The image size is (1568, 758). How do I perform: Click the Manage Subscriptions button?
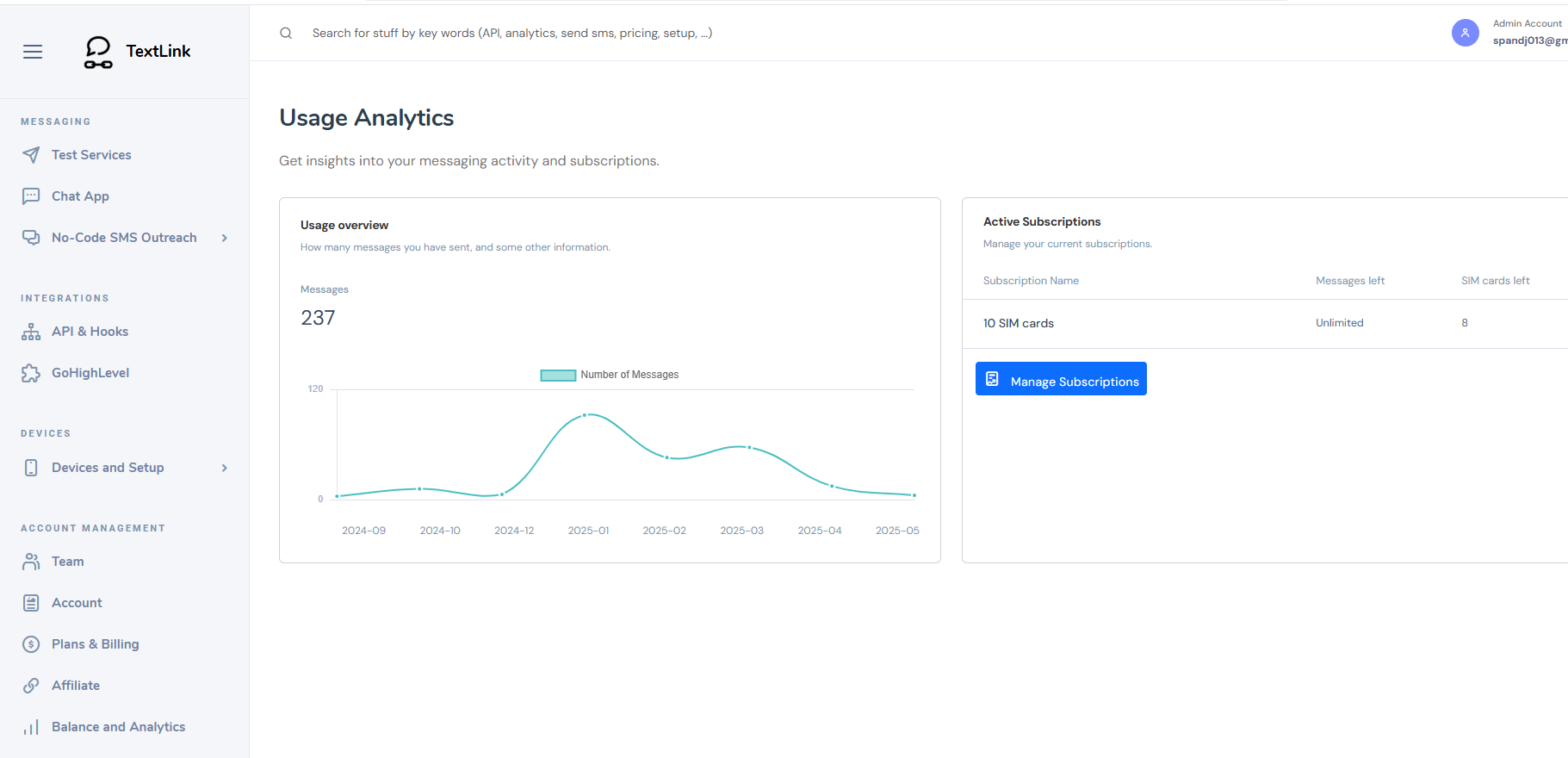pyautogui.click(x=1061, y=379)
